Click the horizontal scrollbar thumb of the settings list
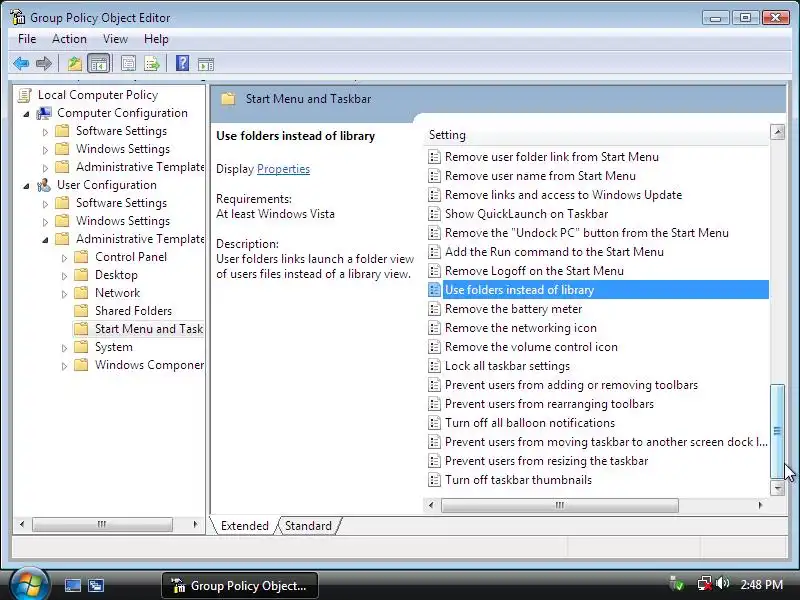This screenshot has height=600, width=800. pos(560,505)
